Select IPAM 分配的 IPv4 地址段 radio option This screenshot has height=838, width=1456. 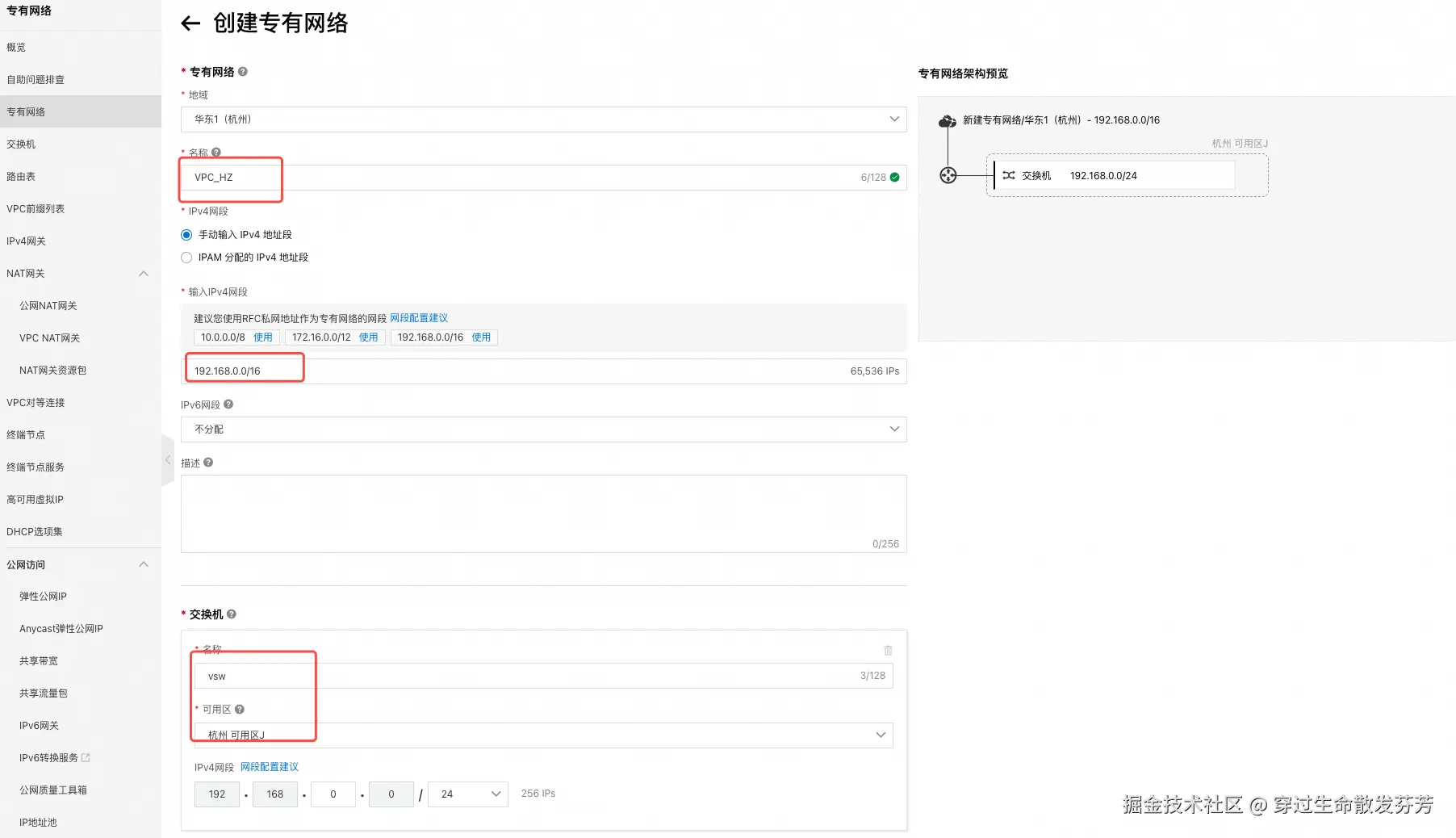[x=186, y=258]
